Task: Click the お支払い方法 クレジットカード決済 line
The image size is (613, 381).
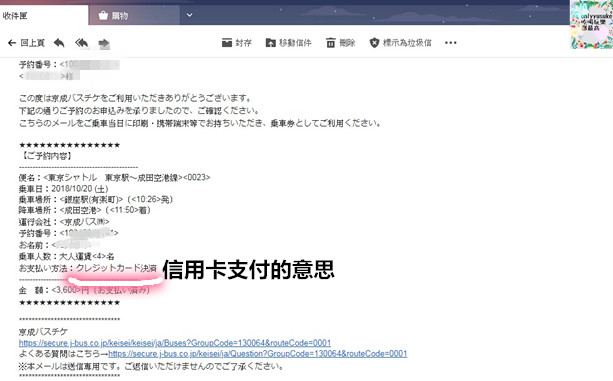Action: (88, 268)
